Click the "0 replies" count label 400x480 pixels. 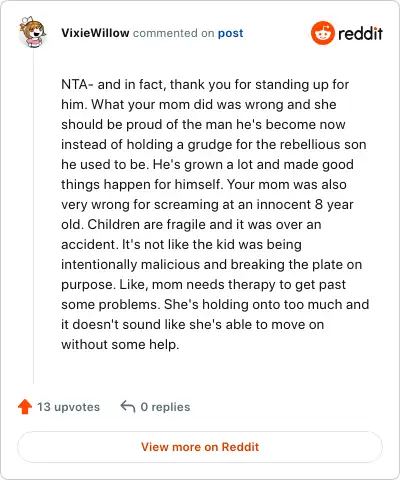coord(165,407)
